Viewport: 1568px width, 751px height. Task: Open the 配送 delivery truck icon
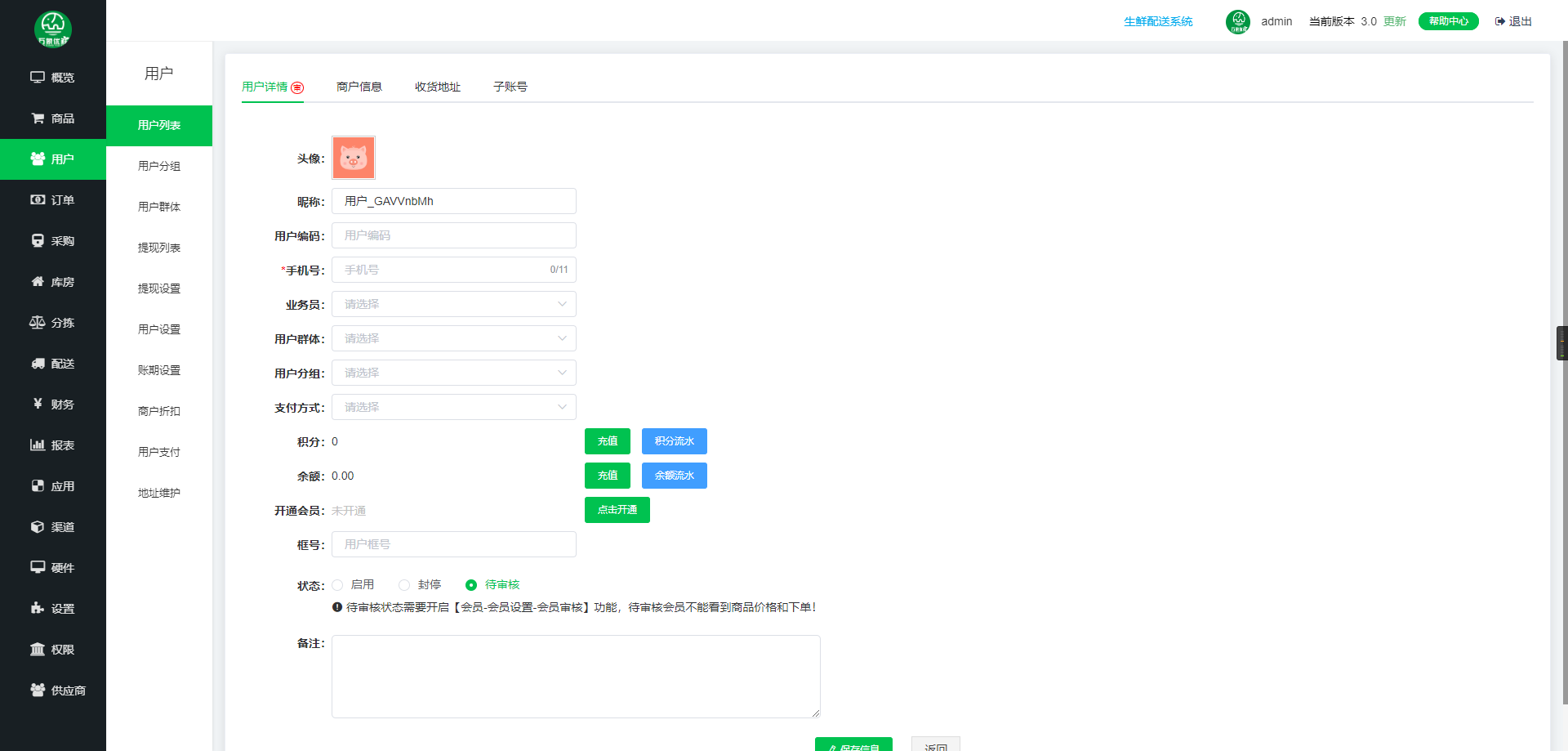(x=38, y=364)
